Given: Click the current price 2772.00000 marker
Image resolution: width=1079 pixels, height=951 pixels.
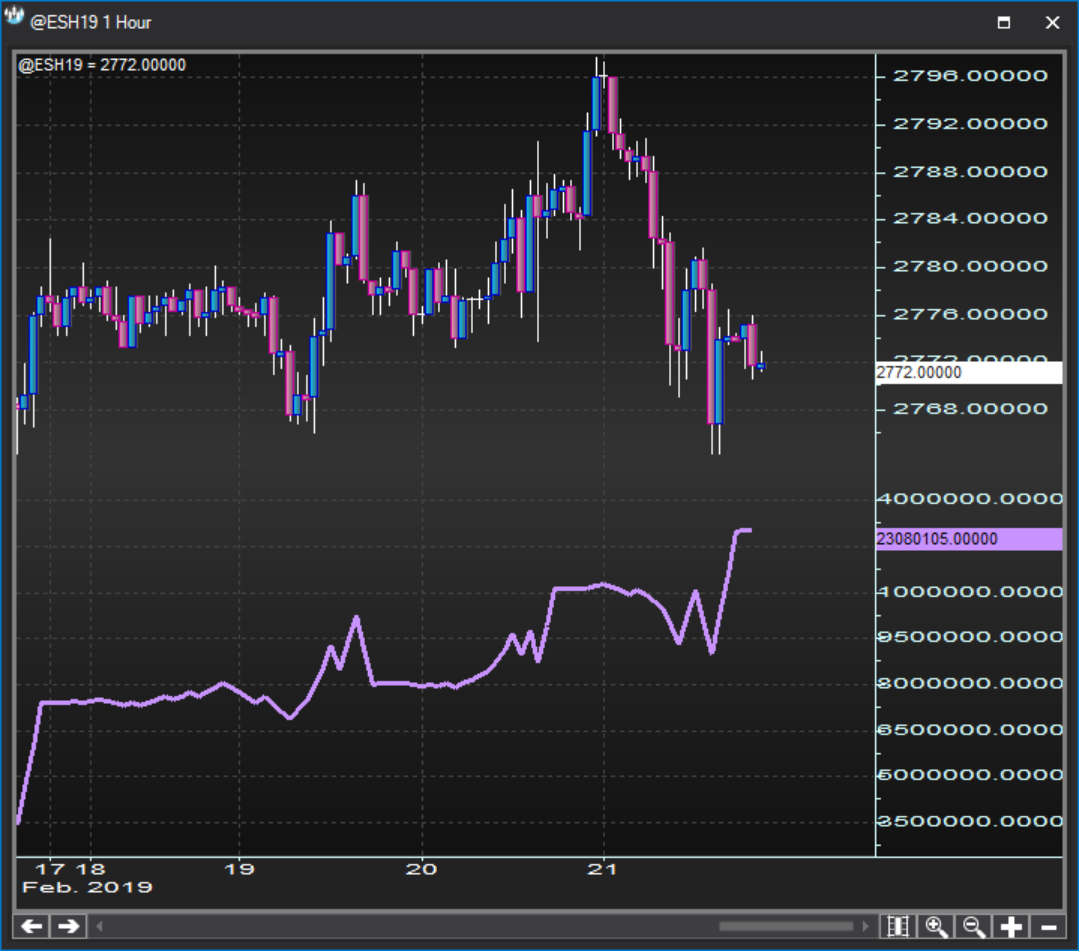Looking at the screenshot, I should tap(969, 372).
